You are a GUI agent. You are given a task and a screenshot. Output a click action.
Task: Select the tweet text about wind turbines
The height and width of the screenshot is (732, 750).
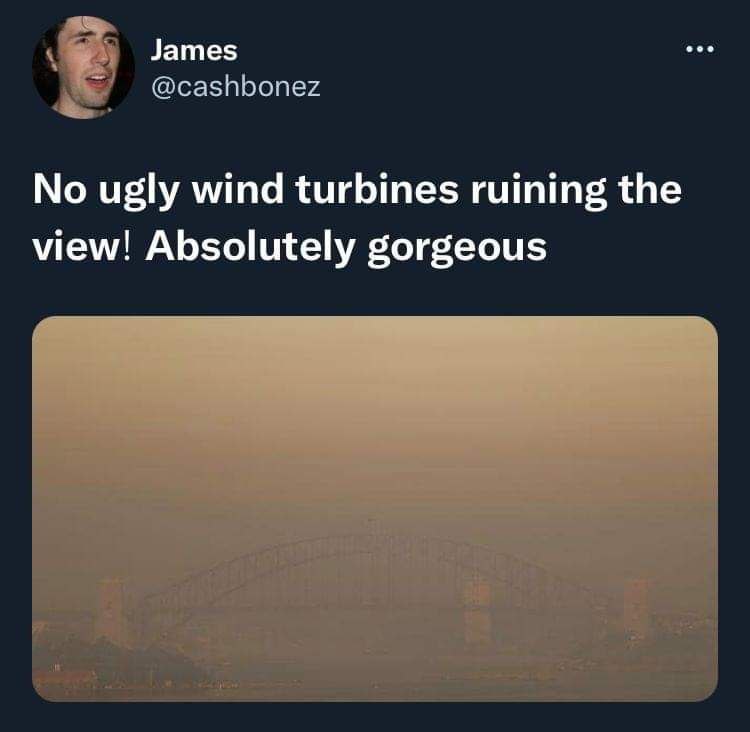(x=357, y=219)
